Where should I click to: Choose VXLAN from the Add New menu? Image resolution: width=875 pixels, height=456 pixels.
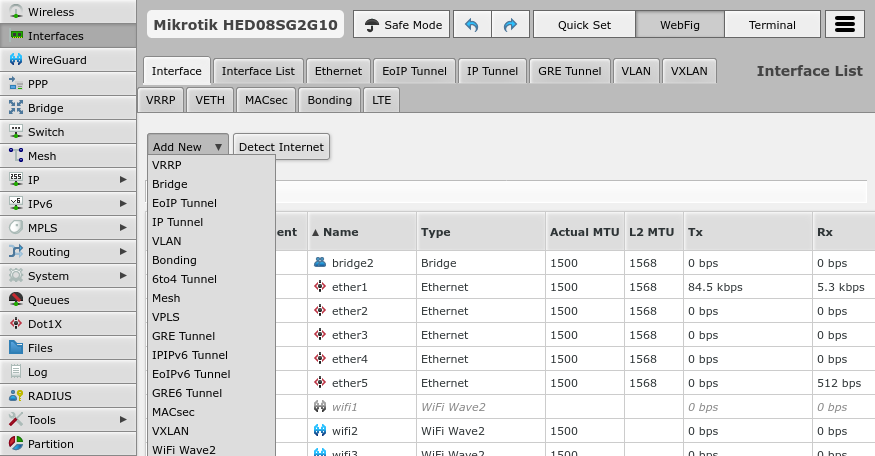point(170,431)
